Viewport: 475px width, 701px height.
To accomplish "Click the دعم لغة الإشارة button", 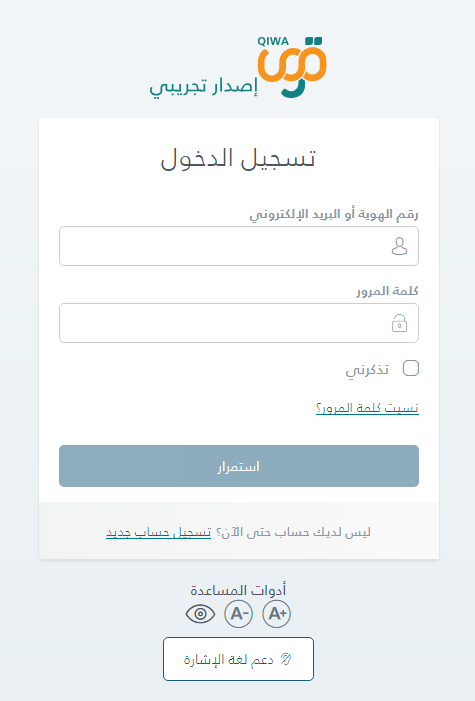I will pos(238,659).
